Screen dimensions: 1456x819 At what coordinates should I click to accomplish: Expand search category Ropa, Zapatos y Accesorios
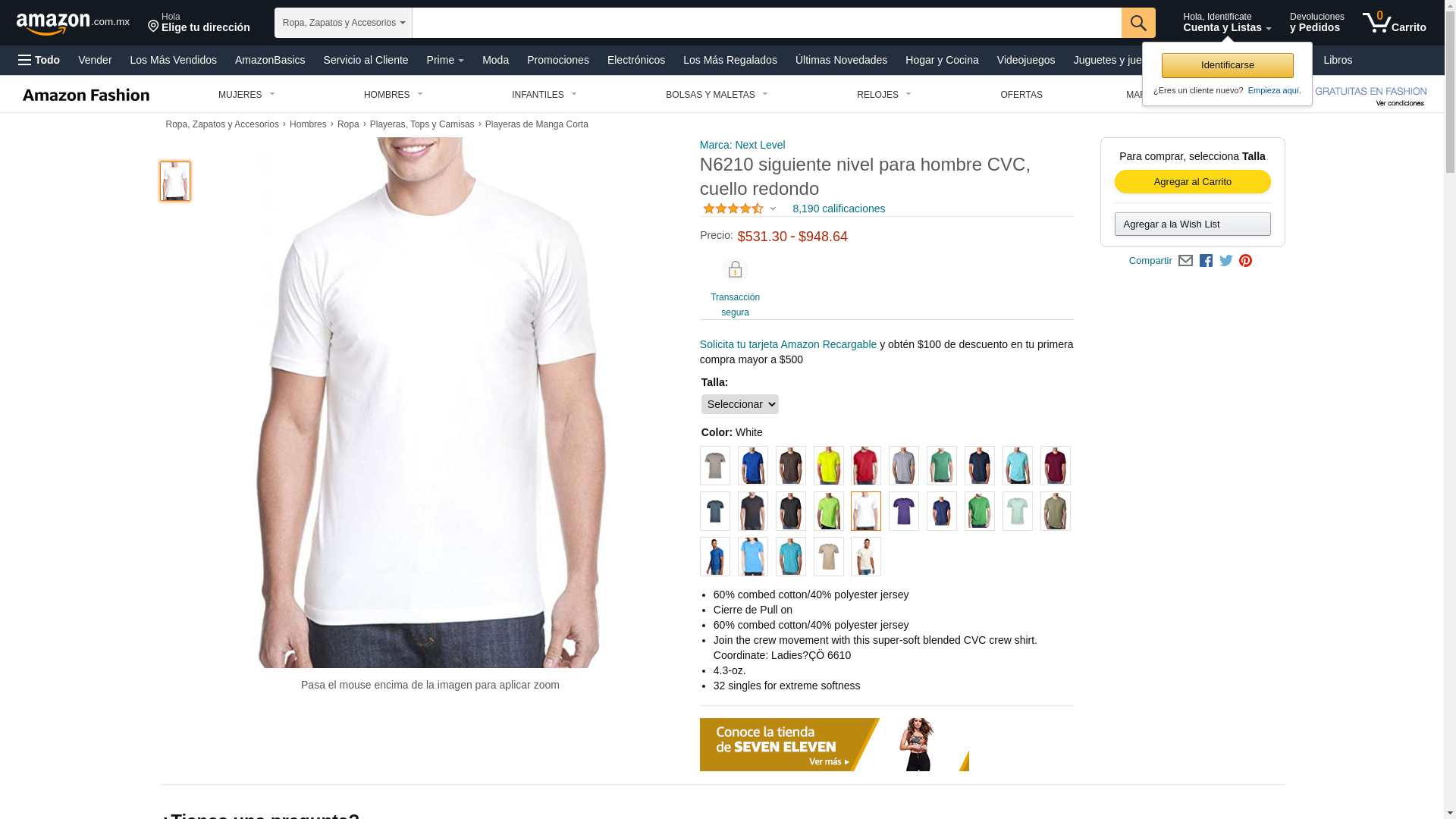[x=344, y=23]
